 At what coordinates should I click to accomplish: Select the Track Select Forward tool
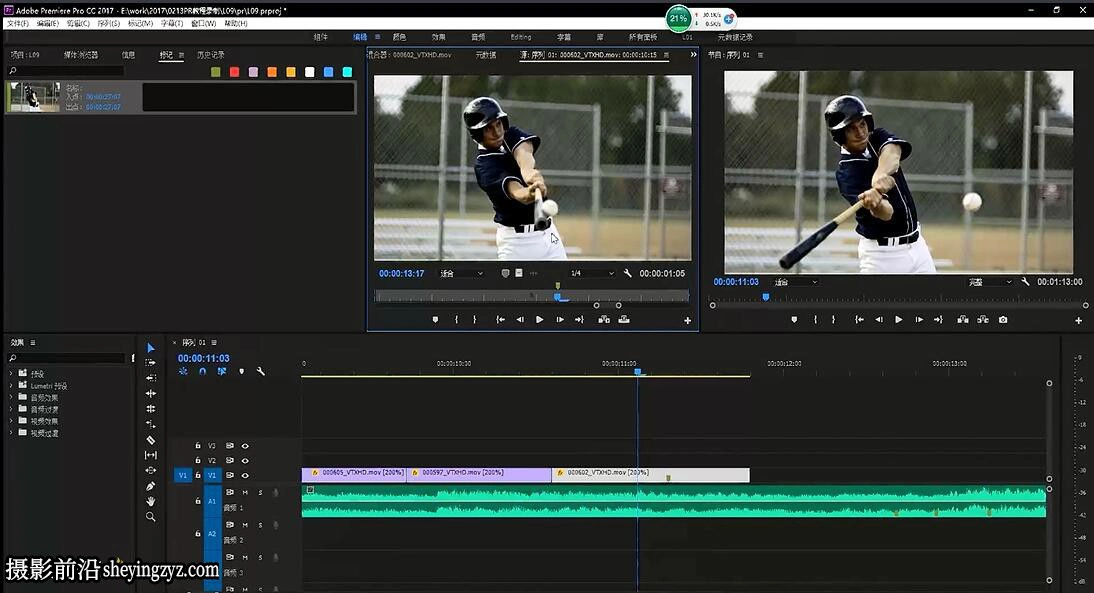click(x=151, y=363)
